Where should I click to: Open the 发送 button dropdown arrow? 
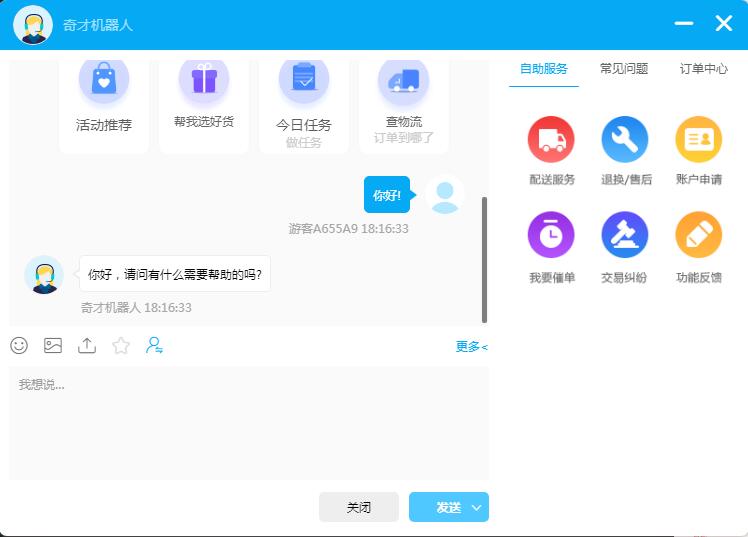477,508
